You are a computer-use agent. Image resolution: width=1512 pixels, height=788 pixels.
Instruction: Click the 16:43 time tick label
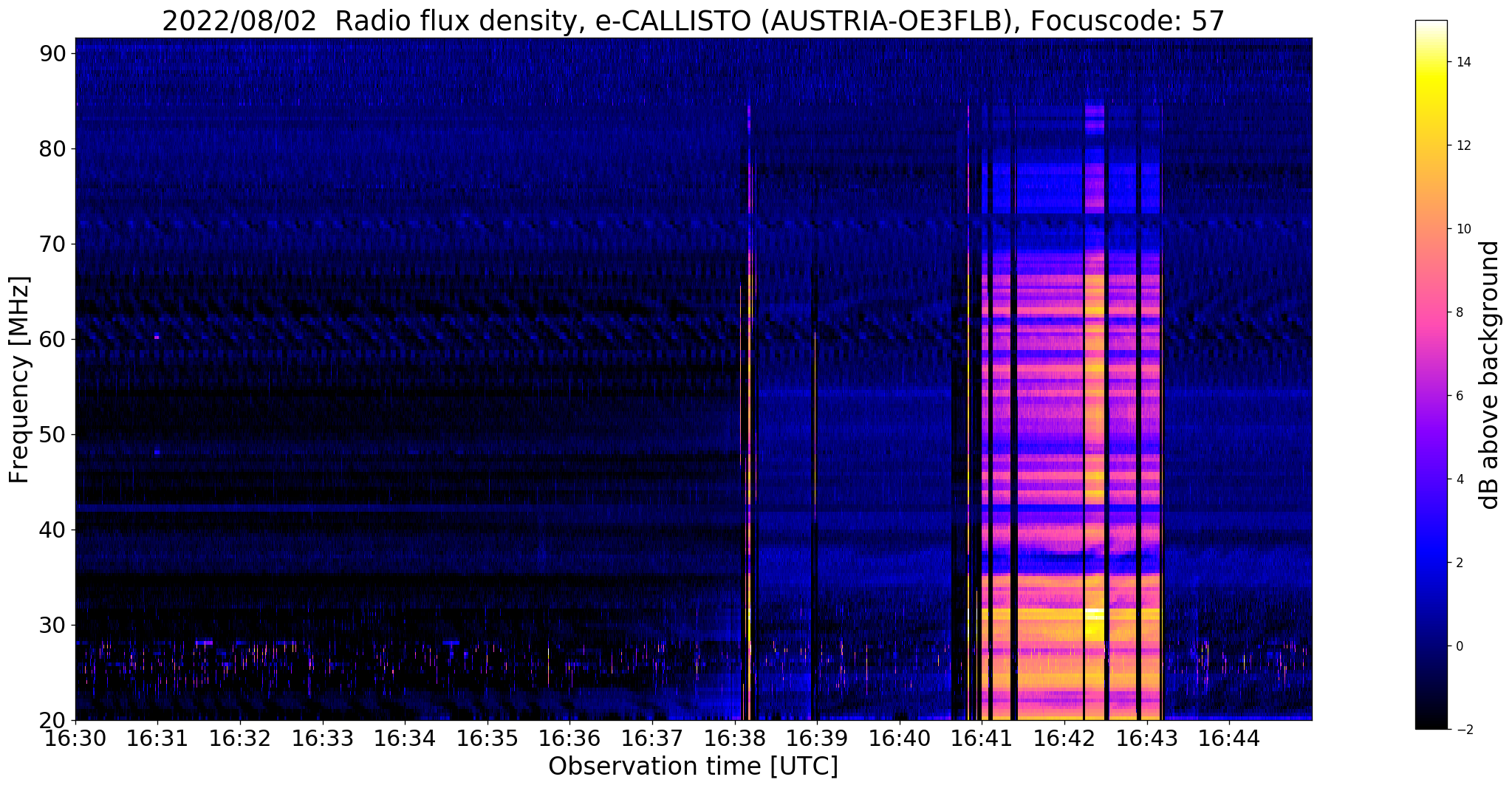[x=1146, y=737]
